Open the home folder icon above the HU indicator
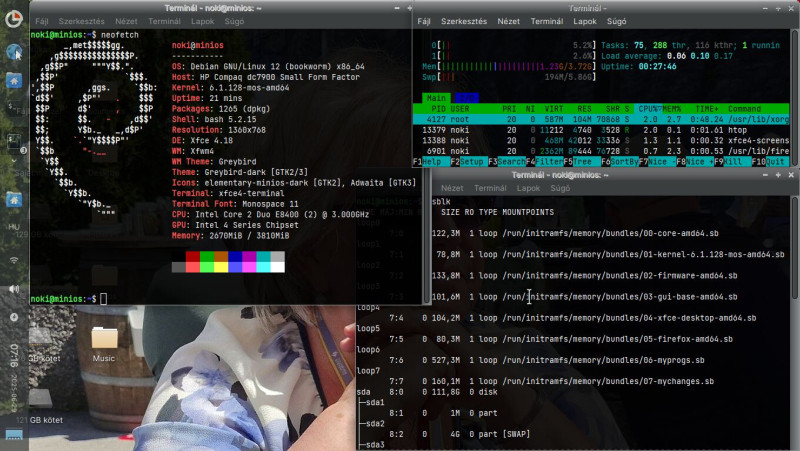This screenshot has width=800, height=451. coord(14,199)
